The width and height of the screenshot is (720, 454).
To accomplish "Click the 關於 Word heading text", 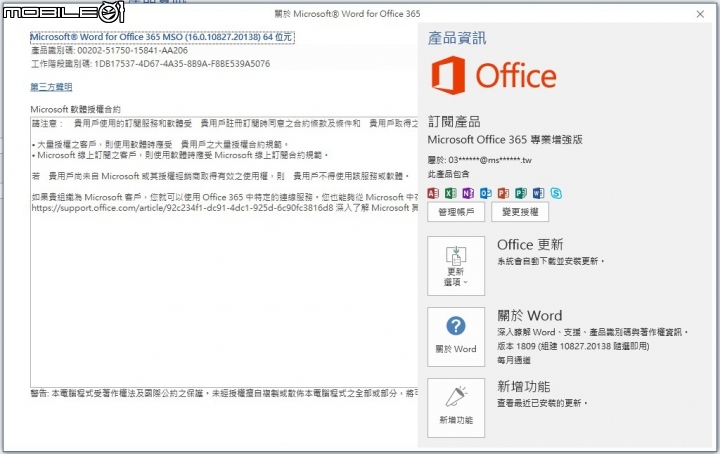I will click(529, 316).
